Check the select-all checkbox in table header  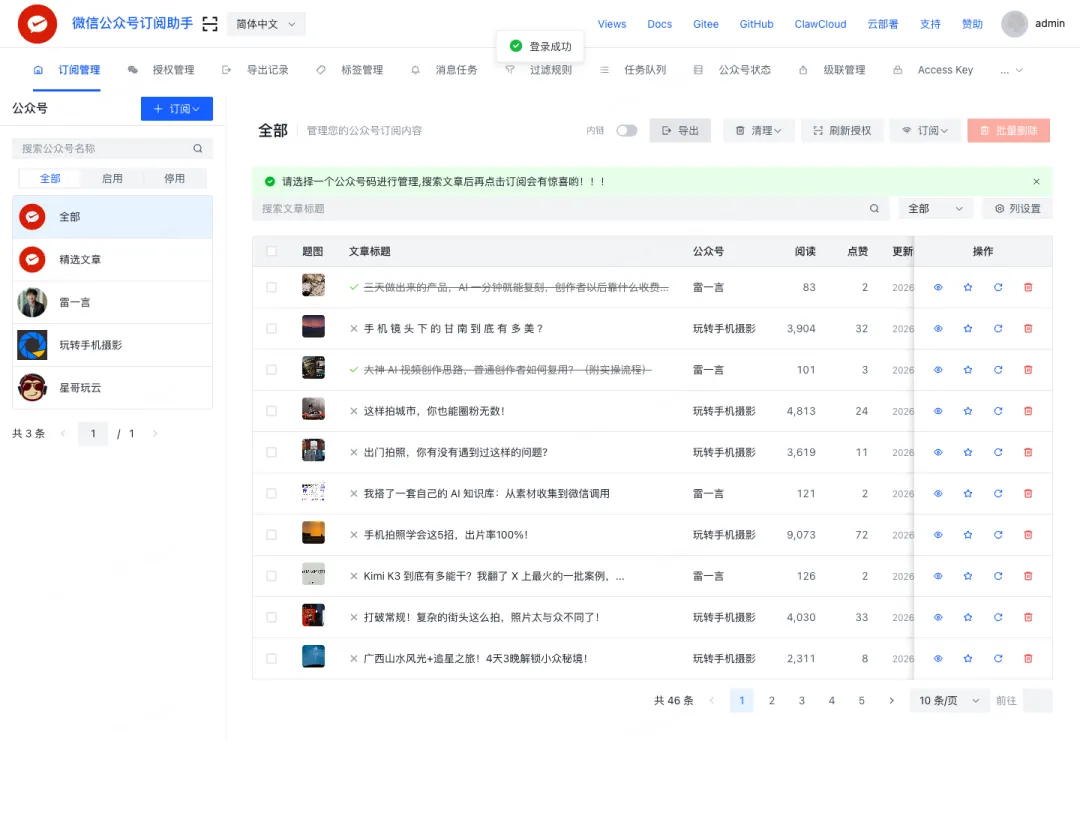271,251
